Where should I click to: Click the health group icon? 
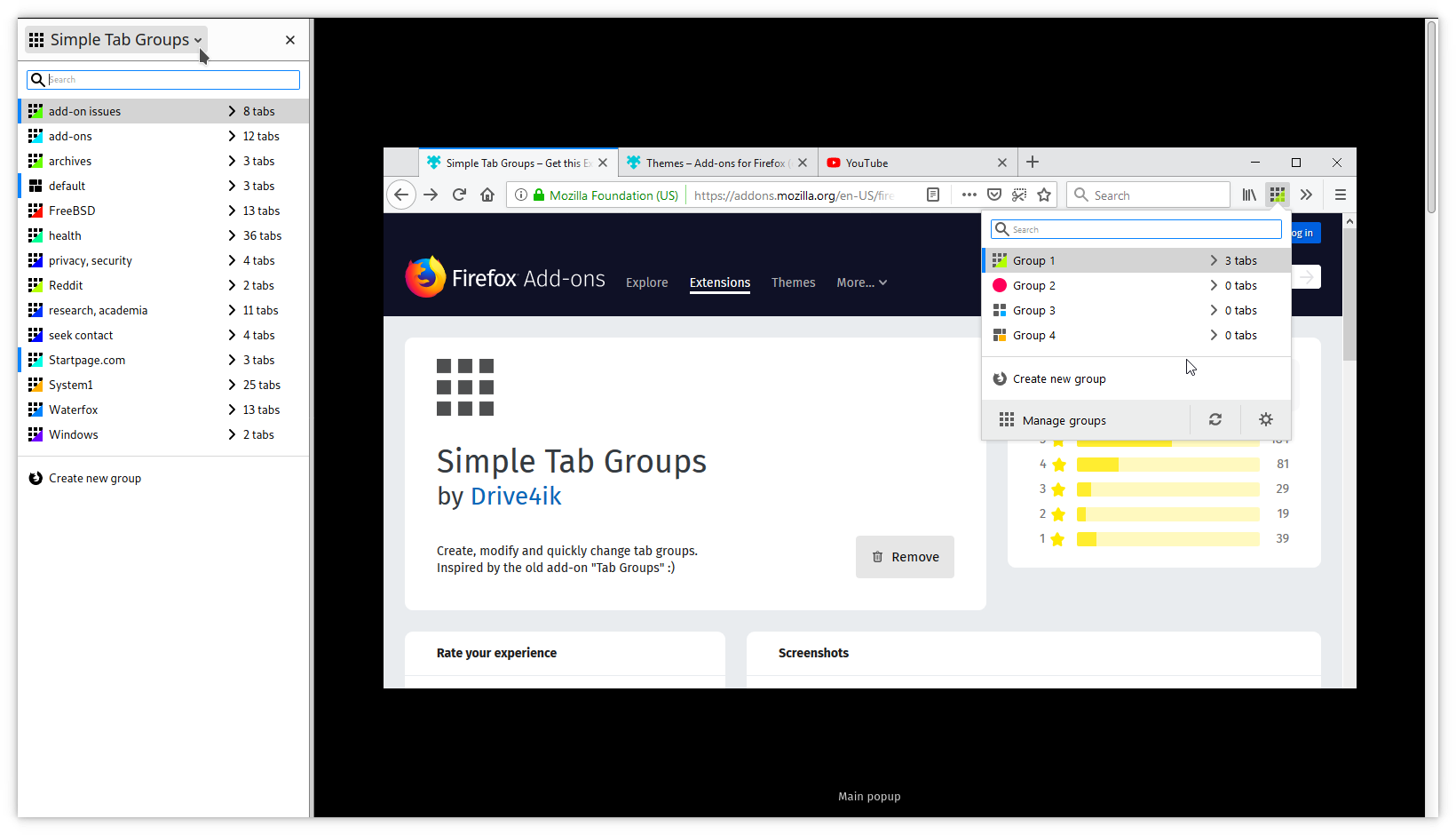(x=36, y=235)
